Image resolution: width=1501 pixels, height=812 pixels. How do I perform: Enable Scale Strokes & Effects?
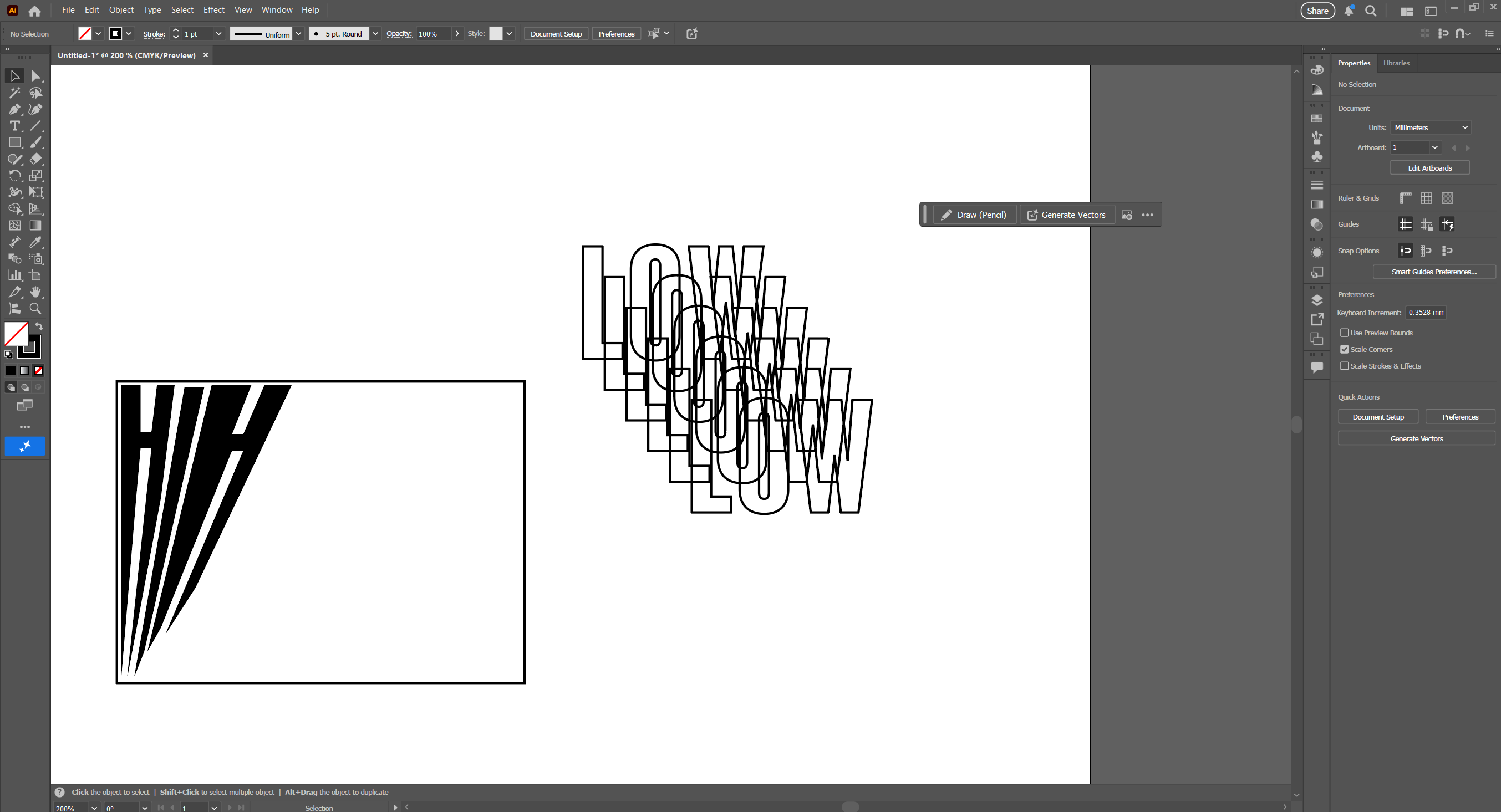[x=1345, y=366]
